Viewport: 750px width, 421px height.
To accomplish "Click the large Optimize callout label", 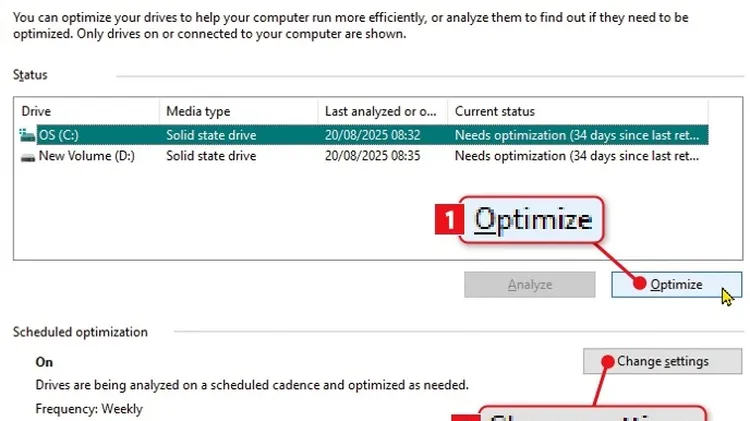I will pos(533,219).
